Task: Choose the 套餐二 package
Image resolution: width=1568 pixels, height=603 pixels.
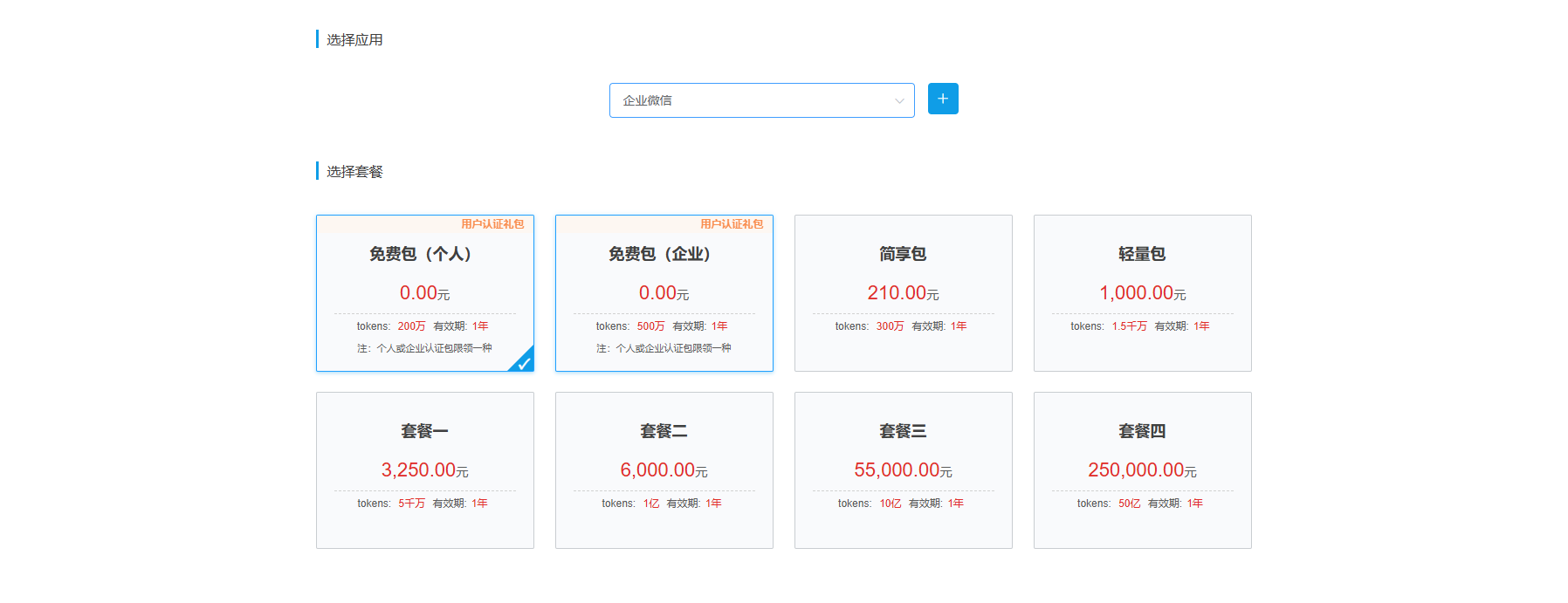Action: [x=664, y=469]
